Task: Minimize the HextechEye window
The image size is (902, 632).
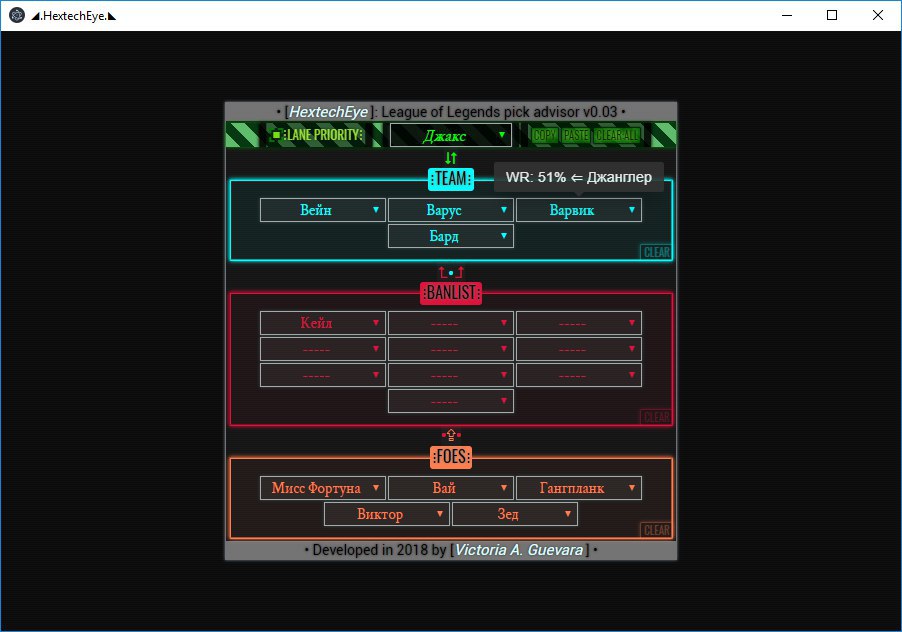Action: click(787, 16)
